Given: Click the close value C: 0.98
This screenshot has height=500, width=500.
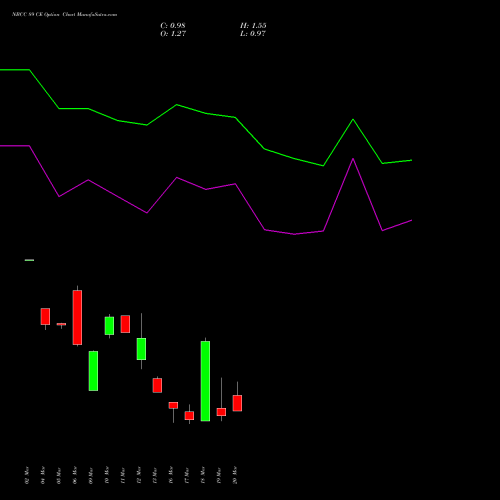Looking at the screenshot, I should tap(173, 26).
